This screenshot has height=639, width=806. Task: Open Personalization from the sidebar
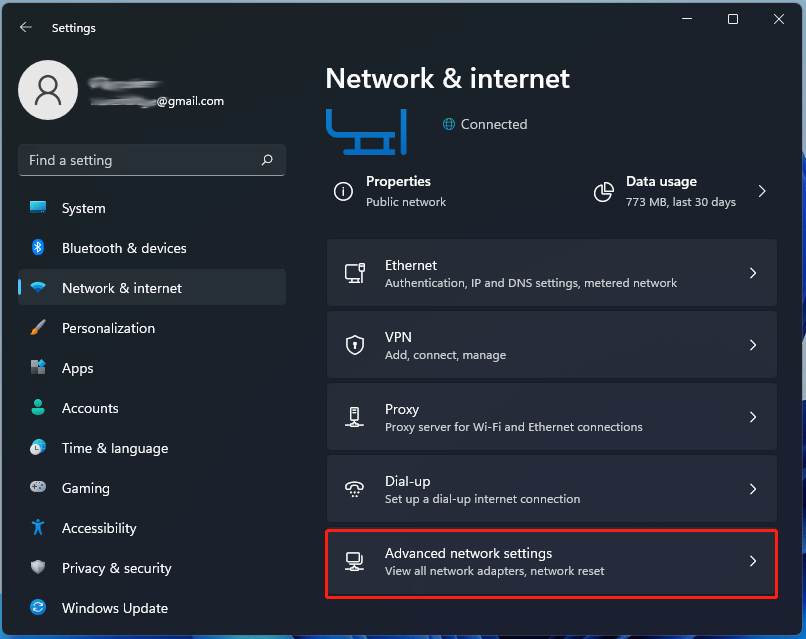tap(108, 328)
